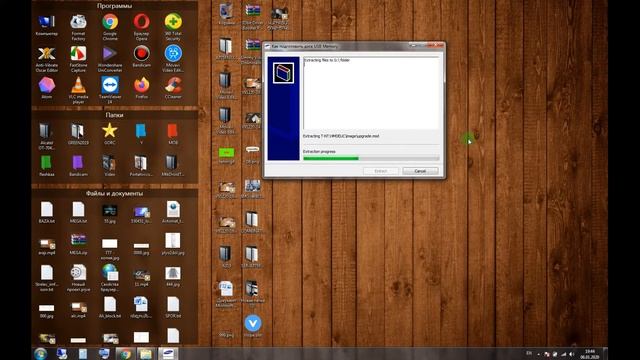Open Google Chrome desktop shortcut
Screen dimensions: 640x360
[x=110, y=27]
